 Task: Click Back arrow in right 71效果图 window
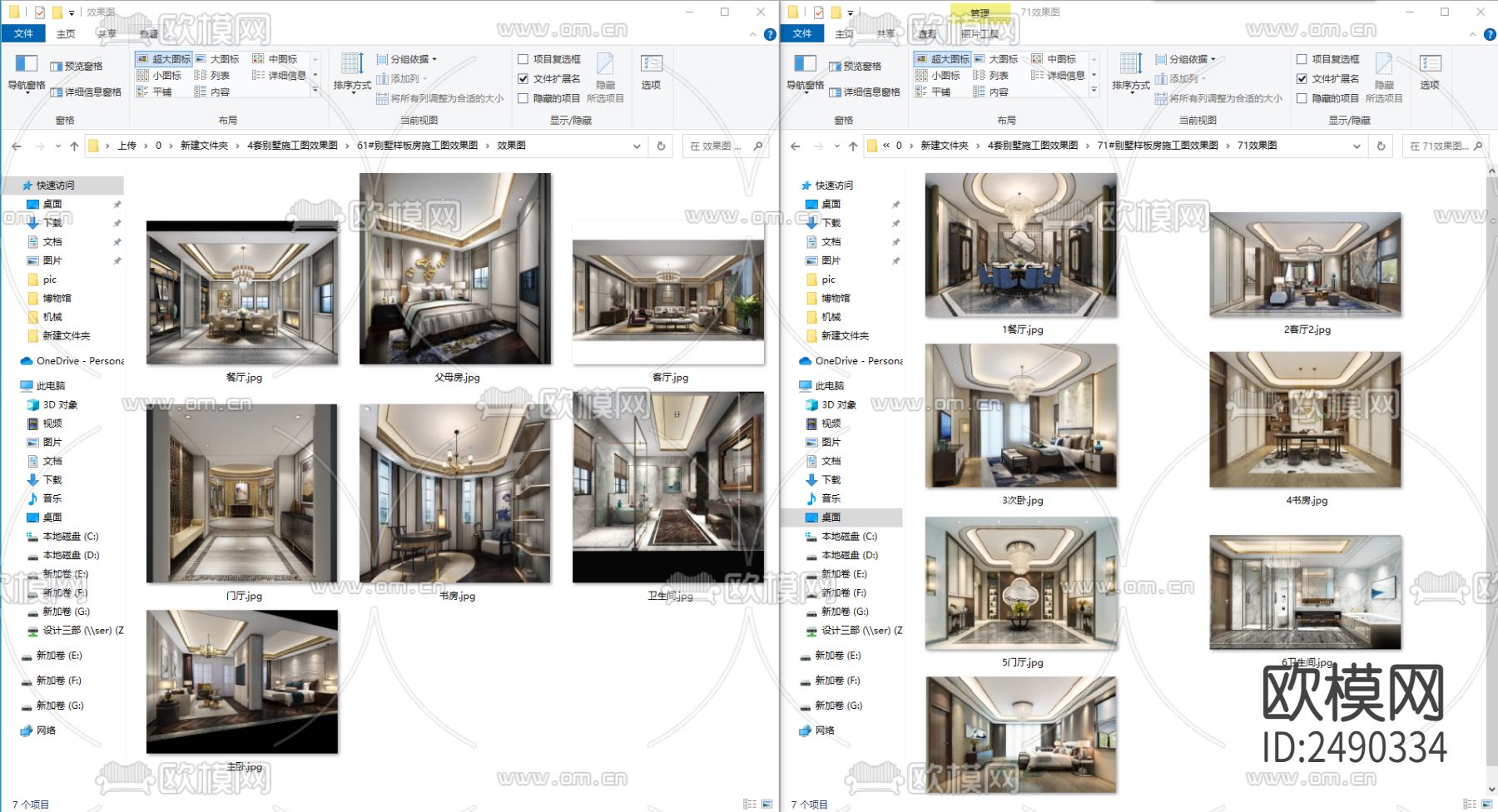pos(796,146)
